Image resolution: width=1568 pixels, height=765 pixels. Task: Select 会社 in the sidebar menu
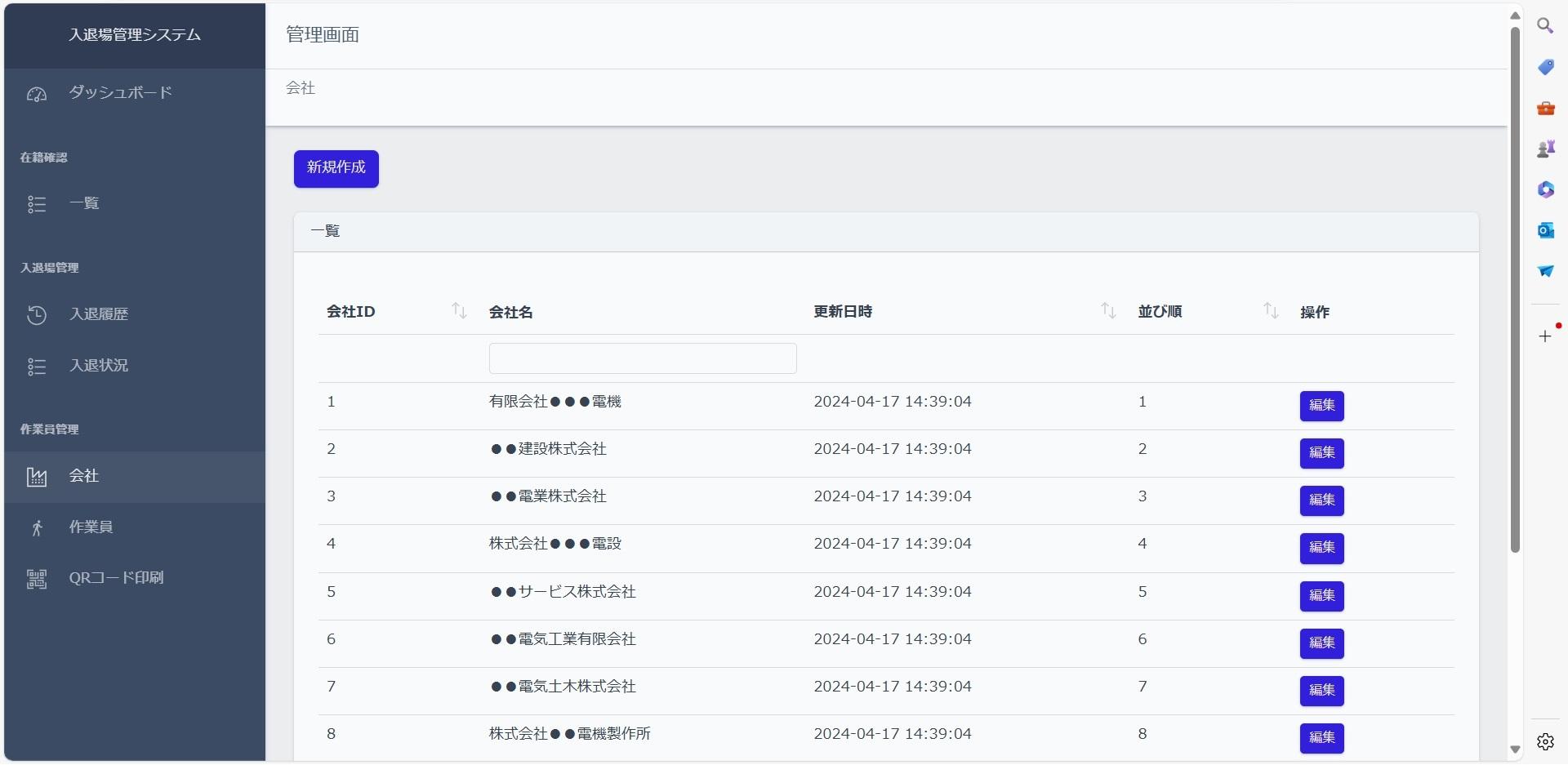(135, 476)
